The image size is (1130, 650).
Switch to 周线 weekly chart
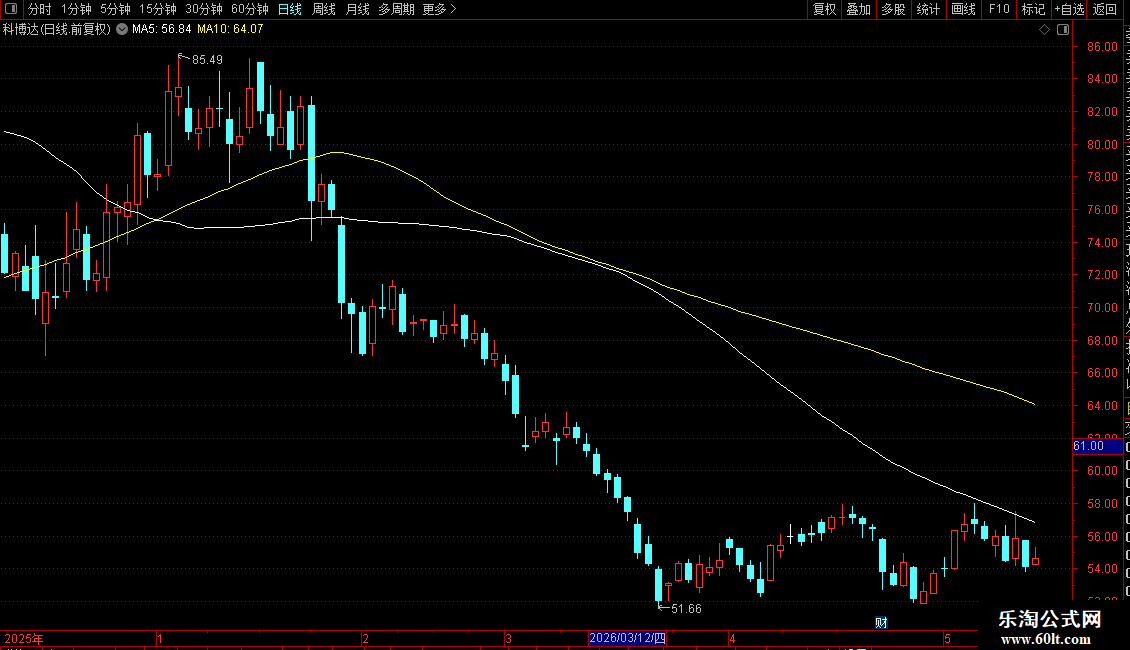tap(324, 9)
